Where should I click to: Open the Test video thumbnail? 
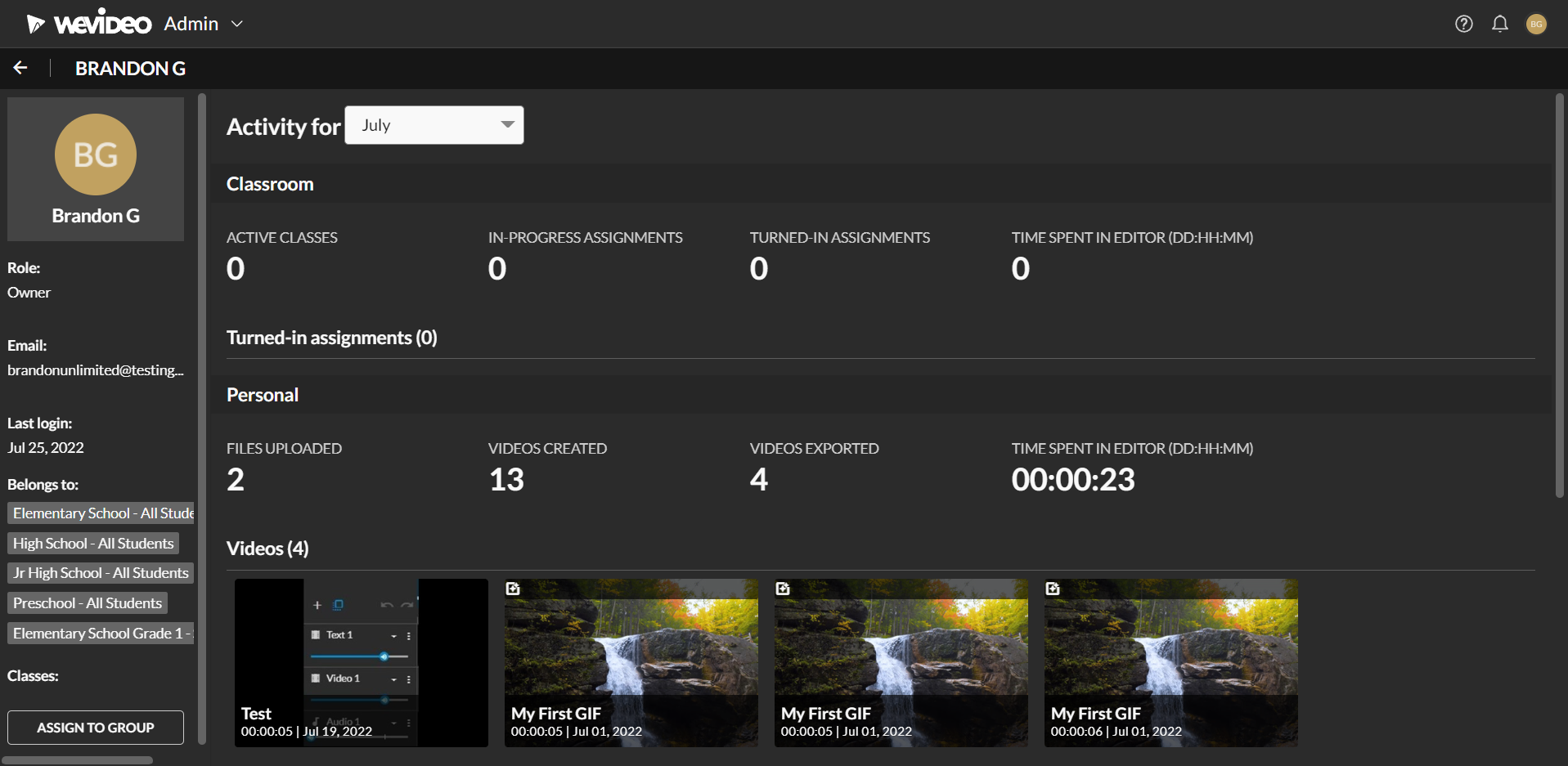[x=362, y=663]
